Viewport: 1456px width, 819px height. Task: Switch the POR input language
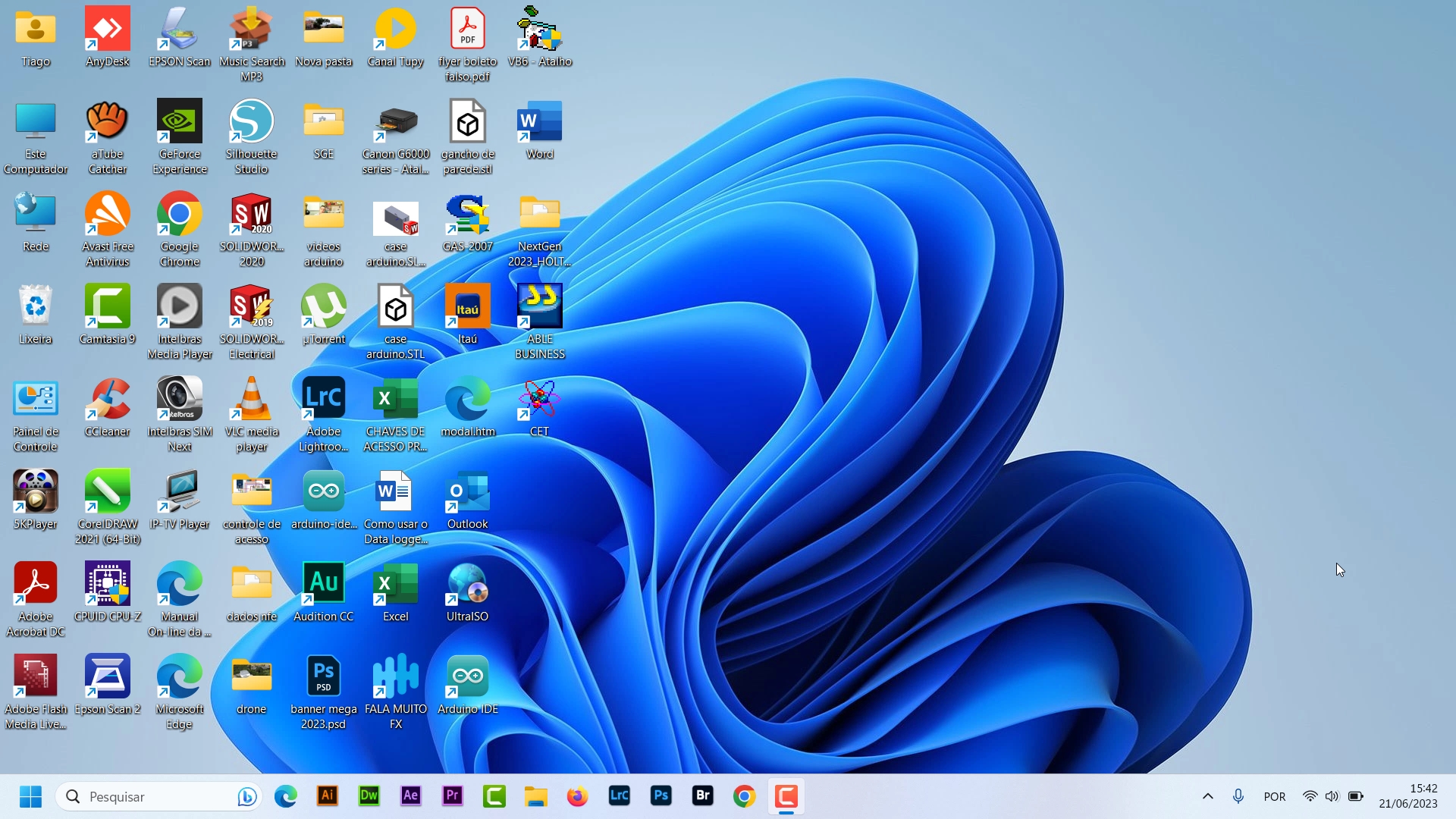click(1275, 796)
